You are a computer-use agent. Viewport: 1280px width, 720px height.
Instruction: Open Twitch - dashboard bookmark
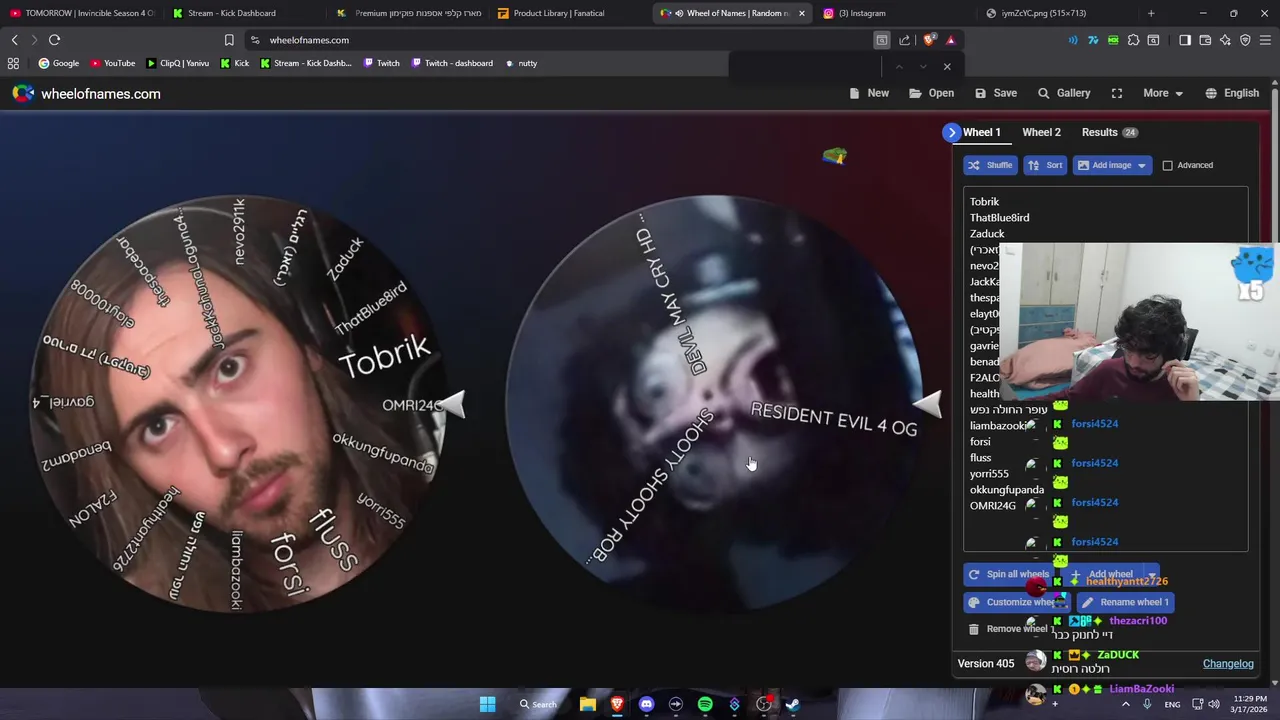coord(451,63)
